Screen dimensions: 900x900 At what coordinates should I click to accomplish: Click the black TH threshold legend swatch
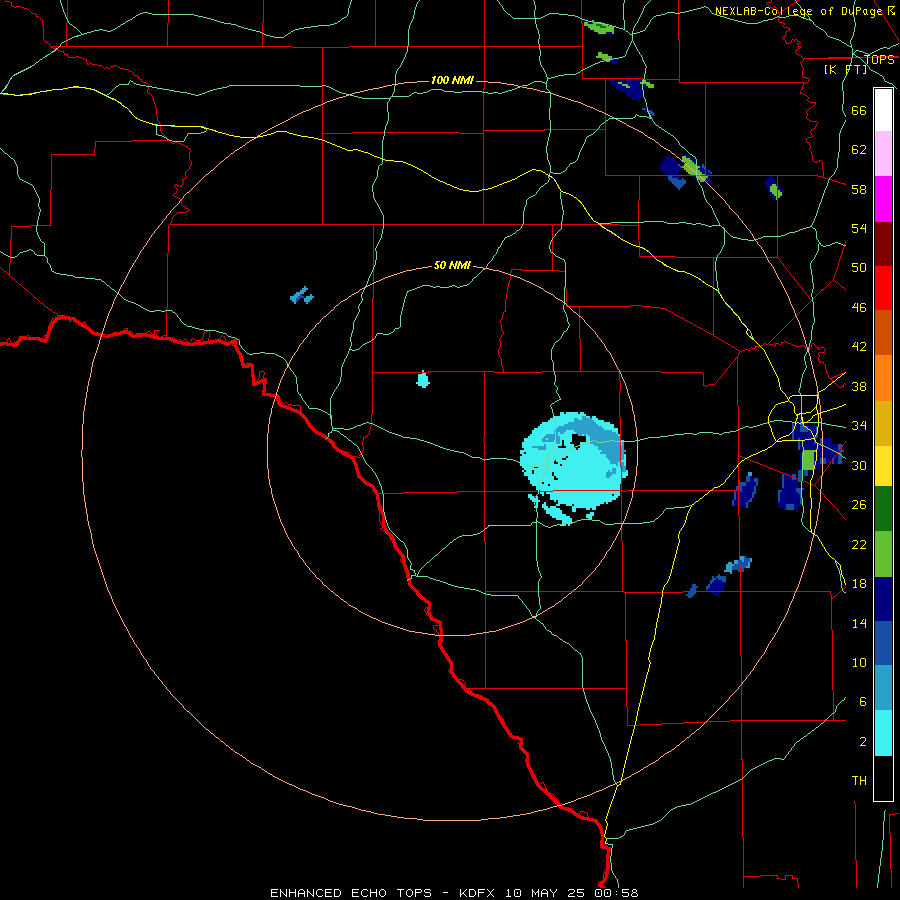[883, 778]
